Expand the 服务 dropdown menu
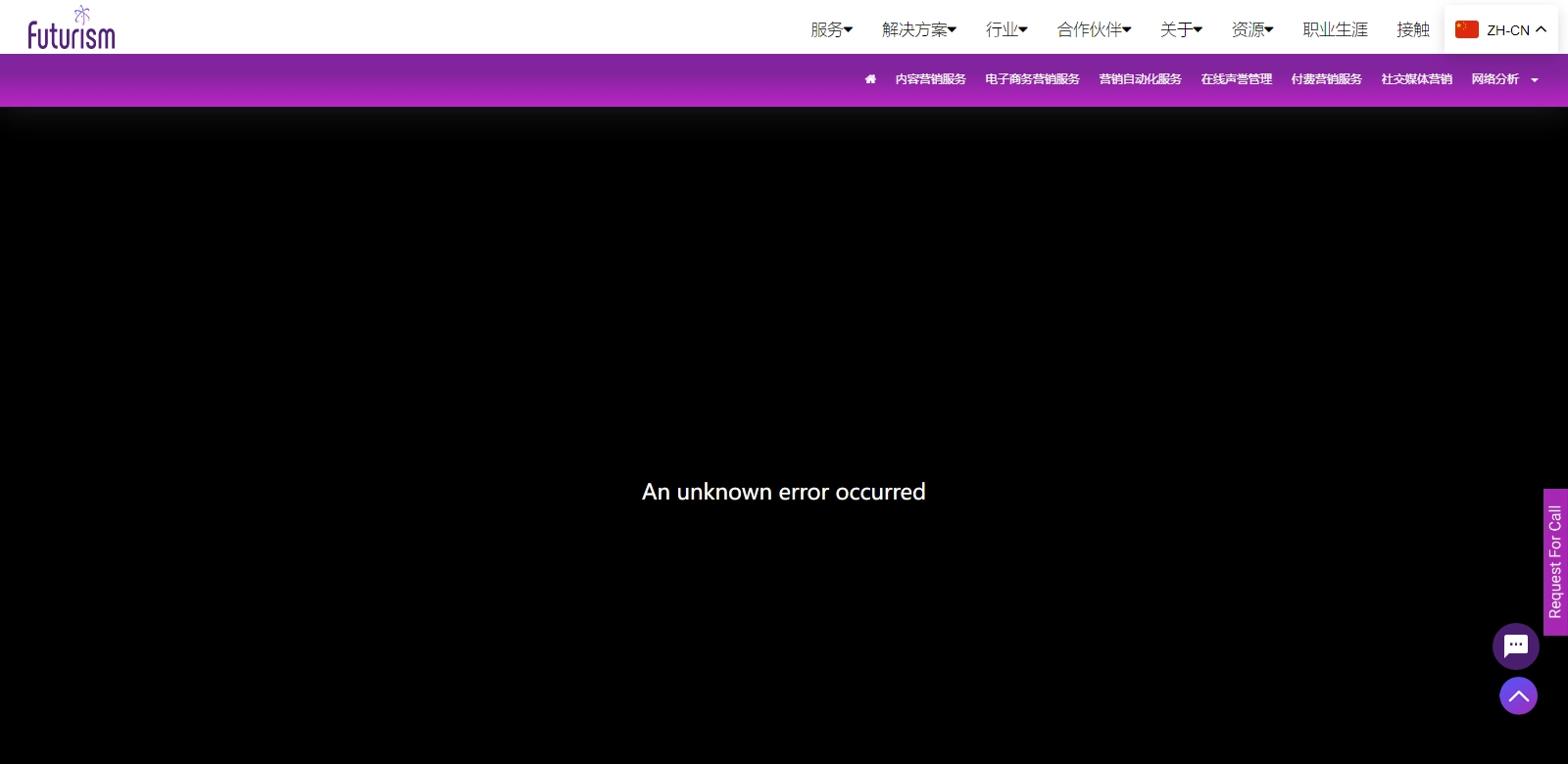This screenshot has width=1568, height=764. (831, 29)
